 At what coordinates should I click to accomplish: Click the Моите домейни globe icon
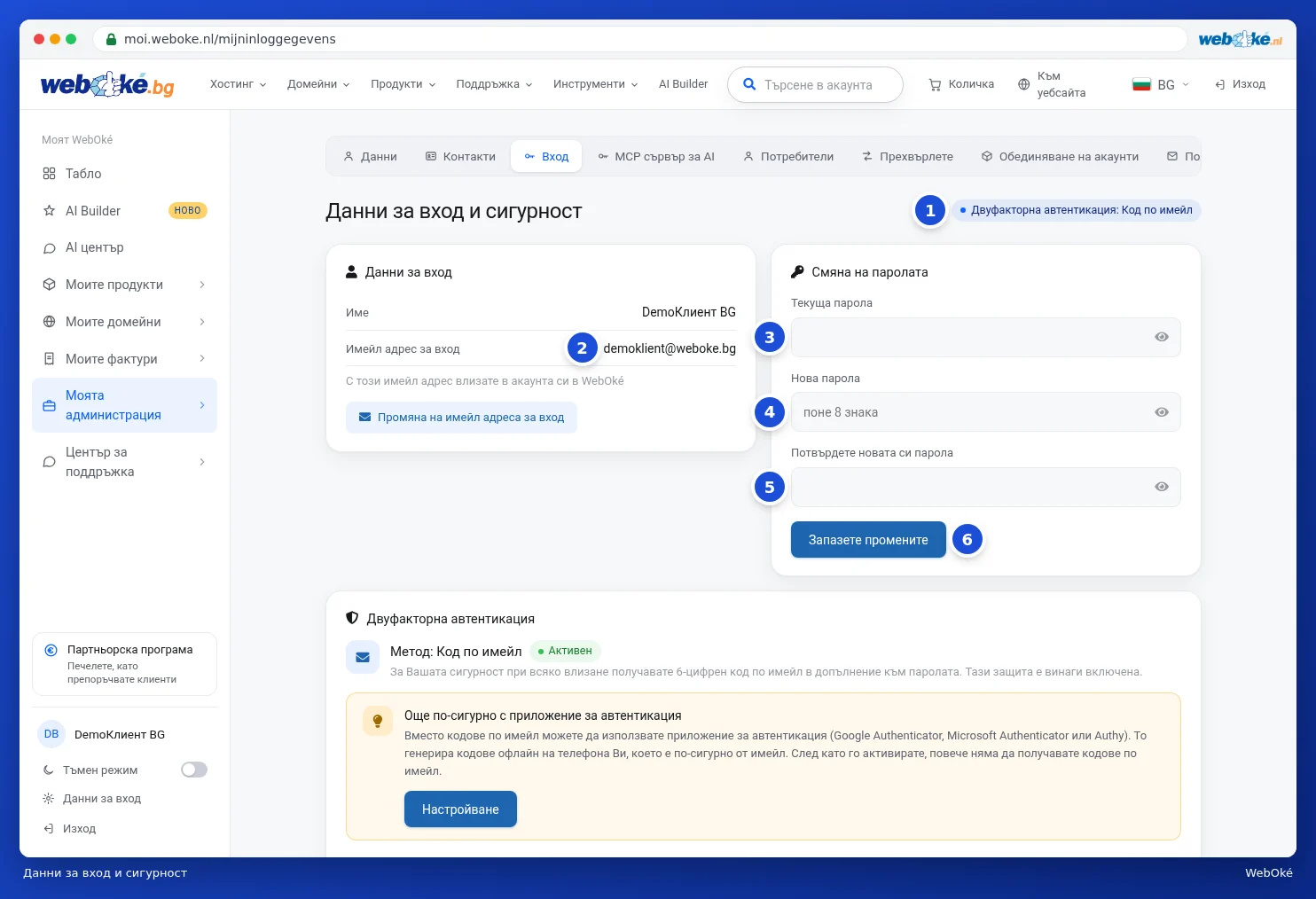click(x=50, y=322)
